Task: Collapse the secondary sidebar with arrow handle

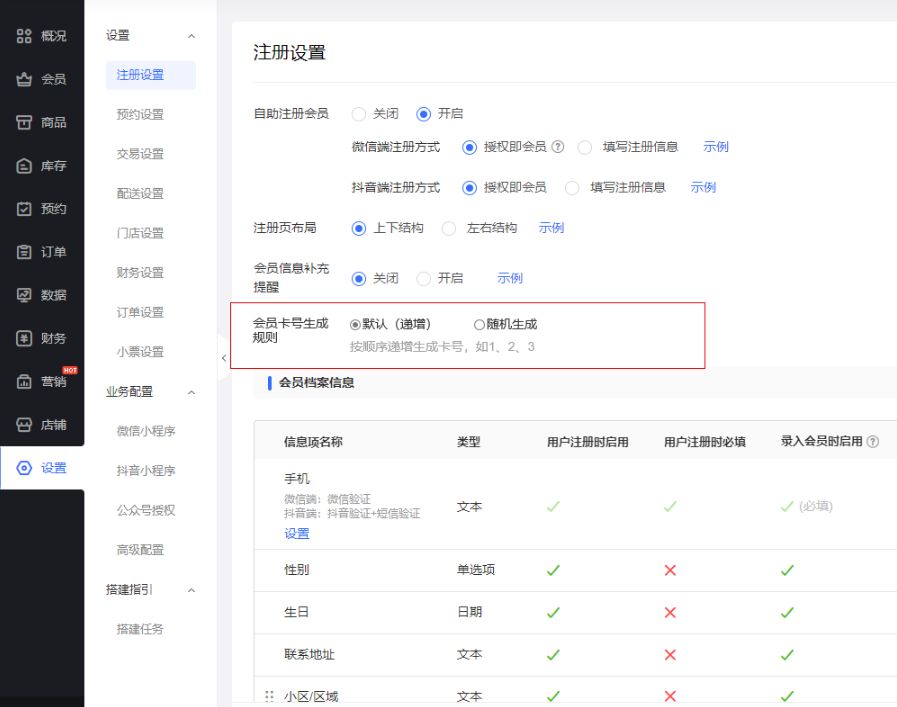Action: tap(223, 359)
